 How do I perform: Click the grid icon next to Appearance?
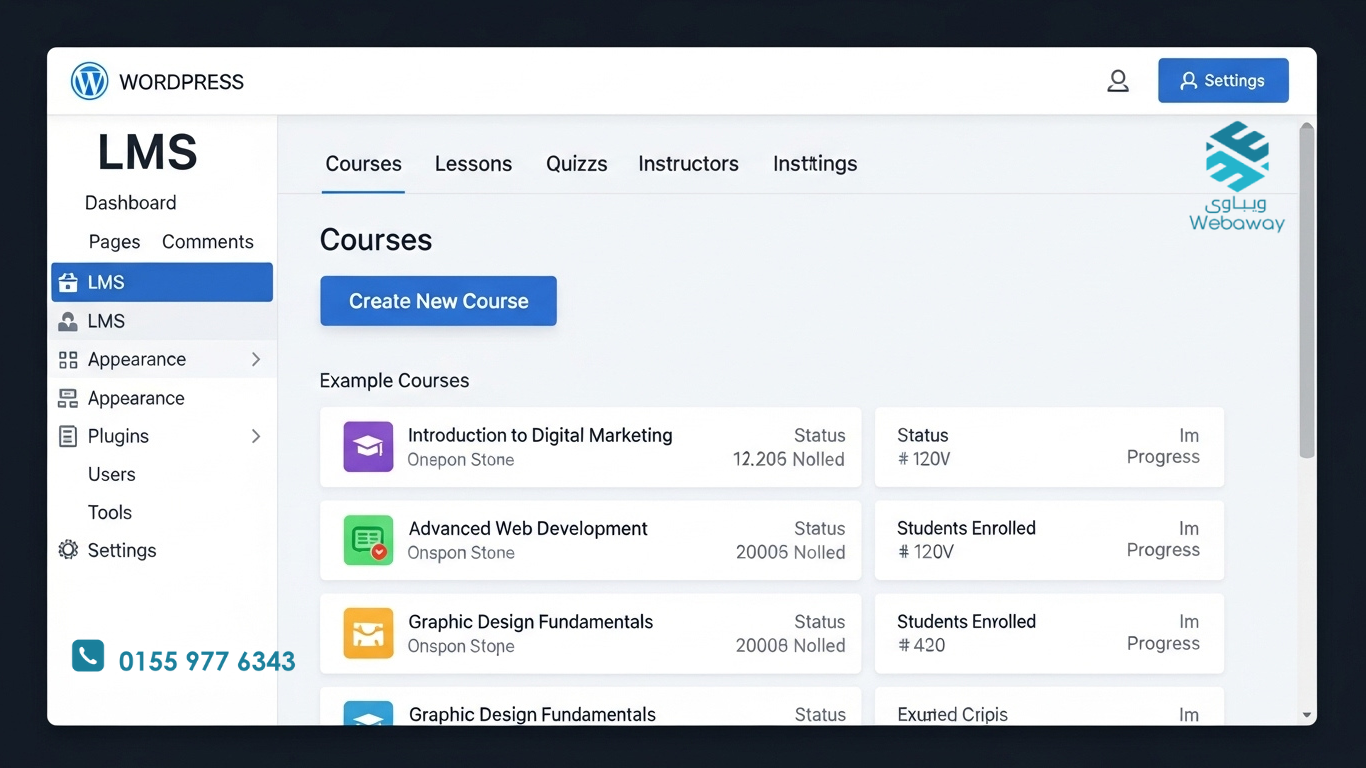pyautogui.click(x=68, y=360)
